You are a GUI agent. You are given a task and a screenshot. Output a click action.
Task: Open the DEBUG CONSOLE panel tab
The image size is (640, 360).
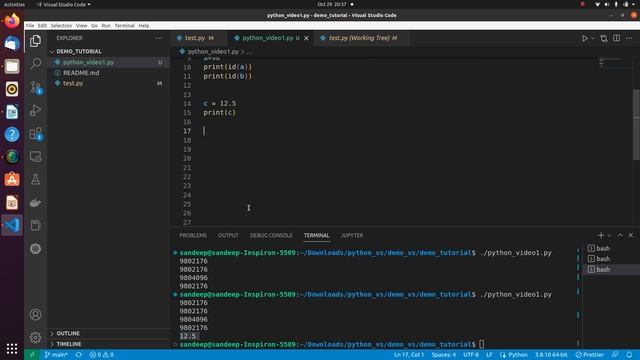click(271, 236)
